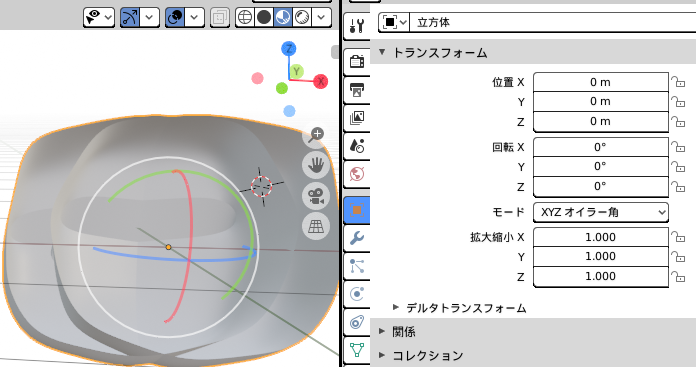
Task: Switch to rendered shading mode
Action: [302, 18]
